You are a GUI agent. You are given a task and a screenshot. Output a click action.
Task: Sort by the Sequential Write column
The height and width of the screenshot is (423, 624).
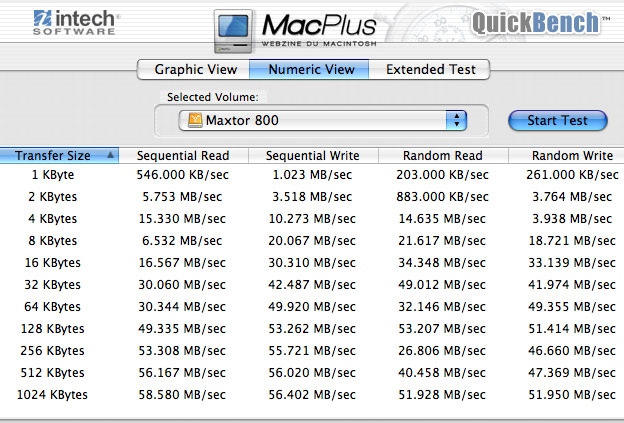tap(313, 156)
